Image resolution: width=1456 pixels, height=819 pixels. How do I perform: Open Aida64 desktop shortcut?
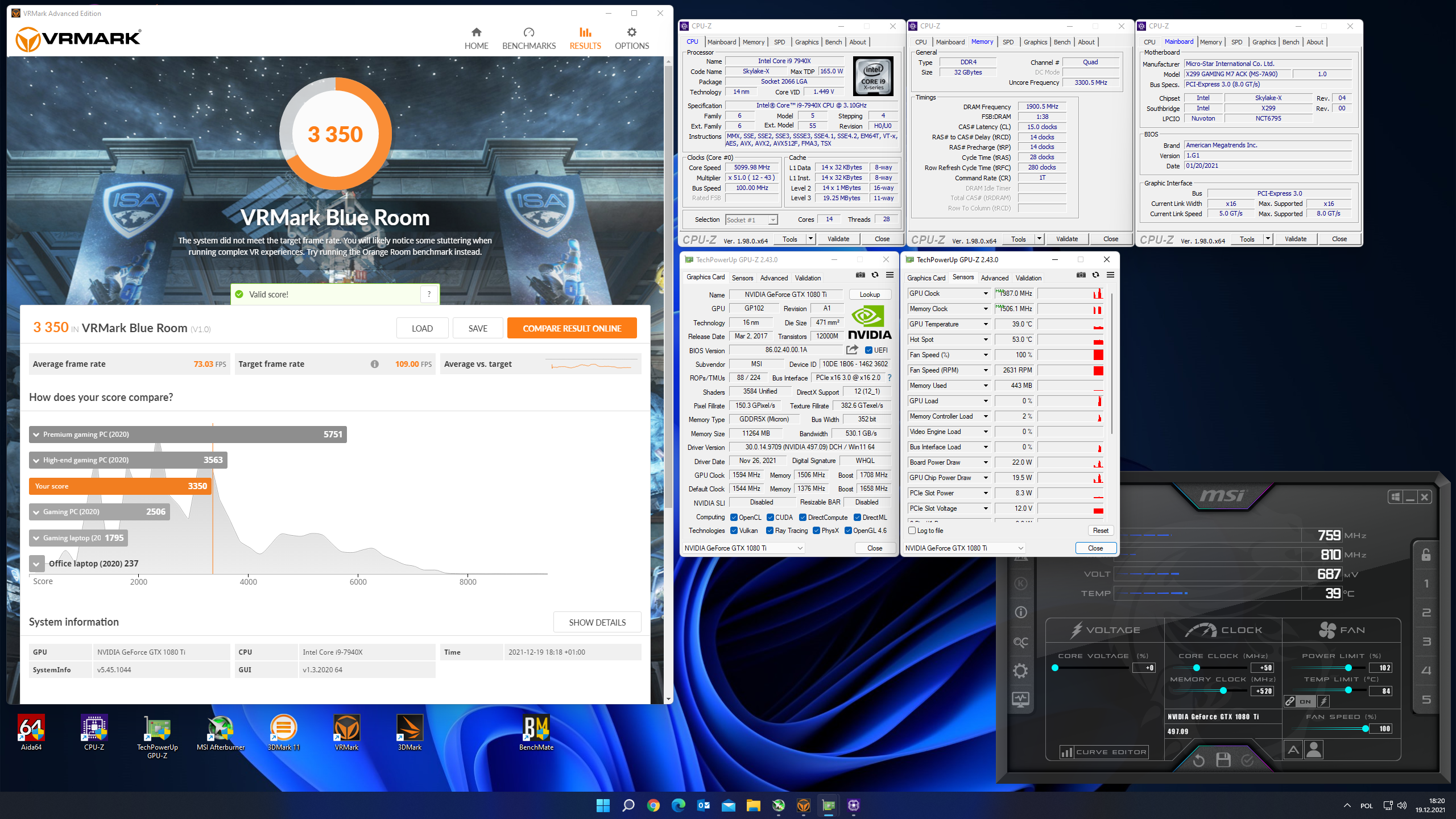point(31,733)
